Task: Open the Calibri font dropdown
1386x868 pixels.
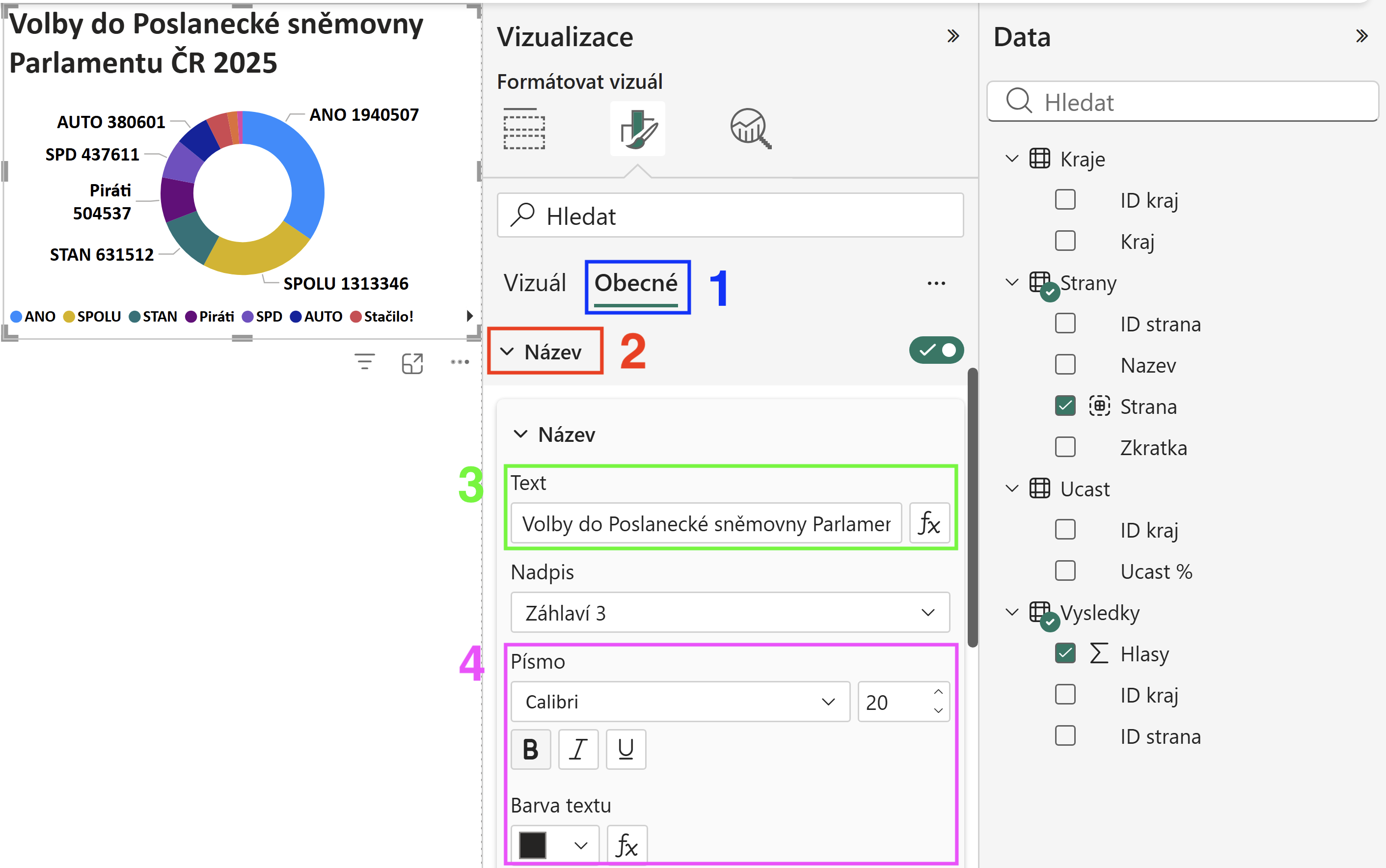Action: pyautogui.click(x=680, y=702)
